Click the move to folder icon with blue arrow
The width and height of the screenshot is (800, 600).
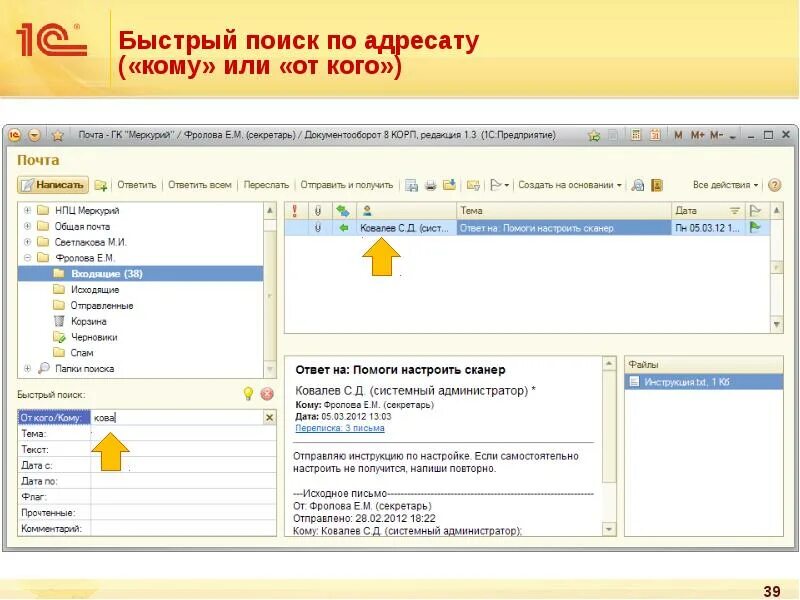click(449, 185)
